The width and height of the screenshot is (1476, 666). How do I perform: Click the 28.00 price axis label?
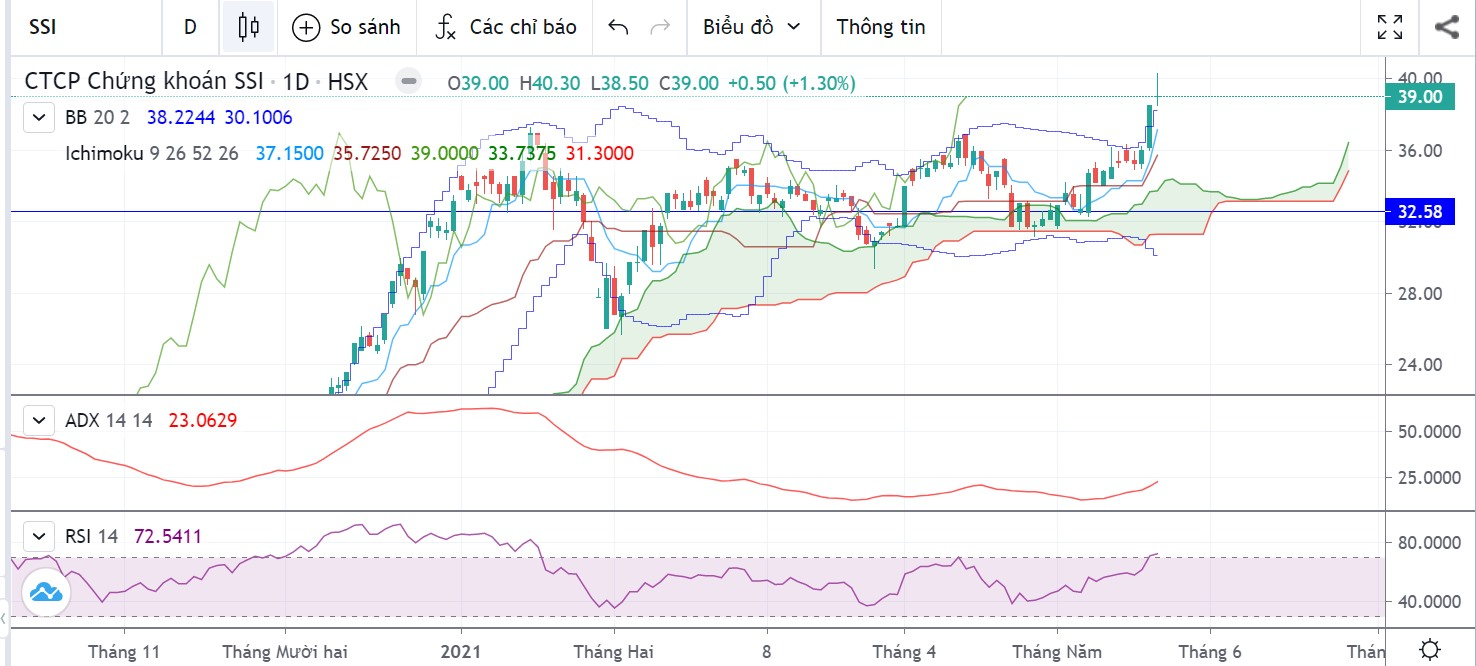[1420, 294]
